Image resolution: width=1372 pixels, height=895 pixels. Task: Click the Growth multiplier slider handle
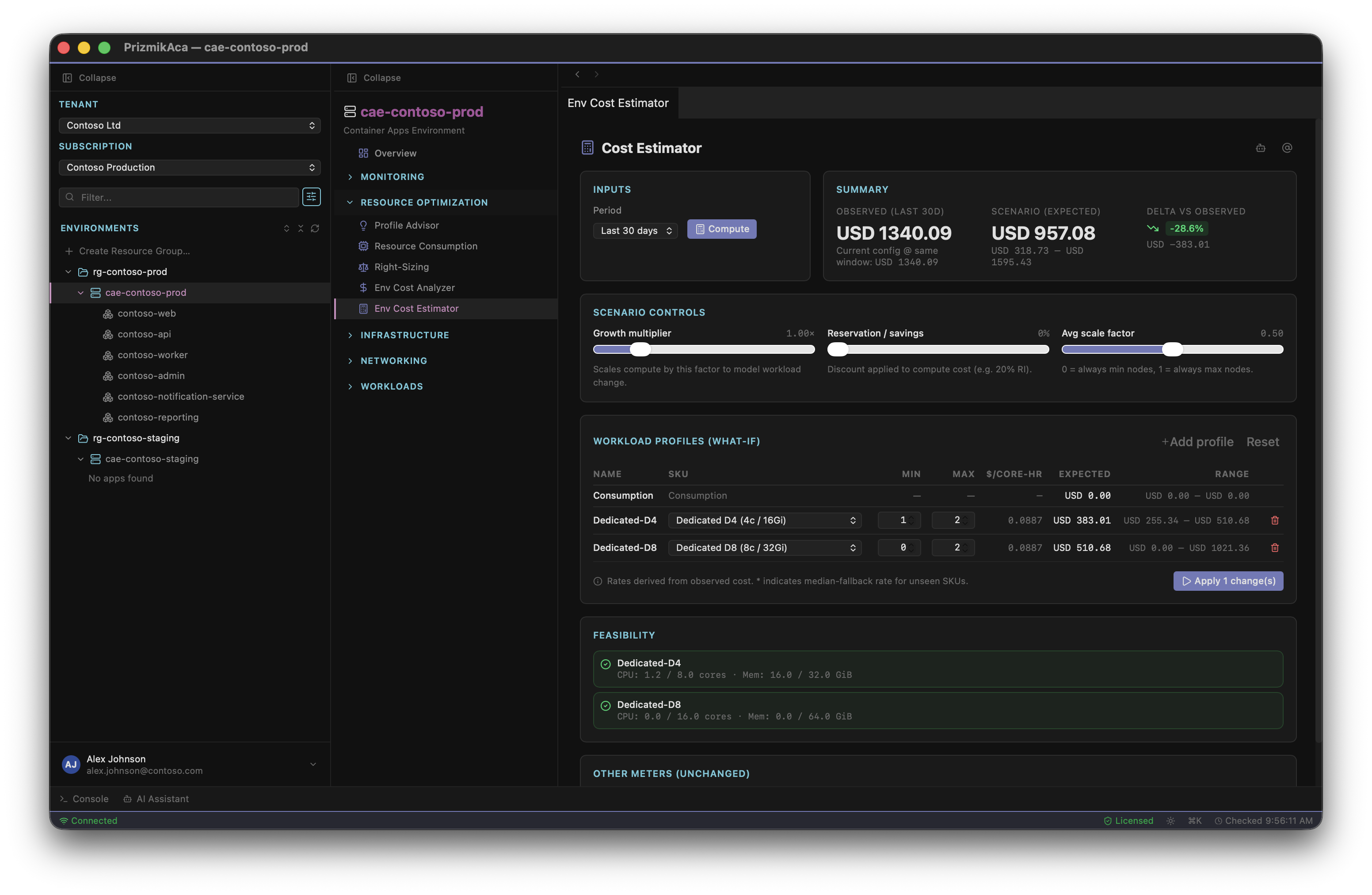pos(640,349)
